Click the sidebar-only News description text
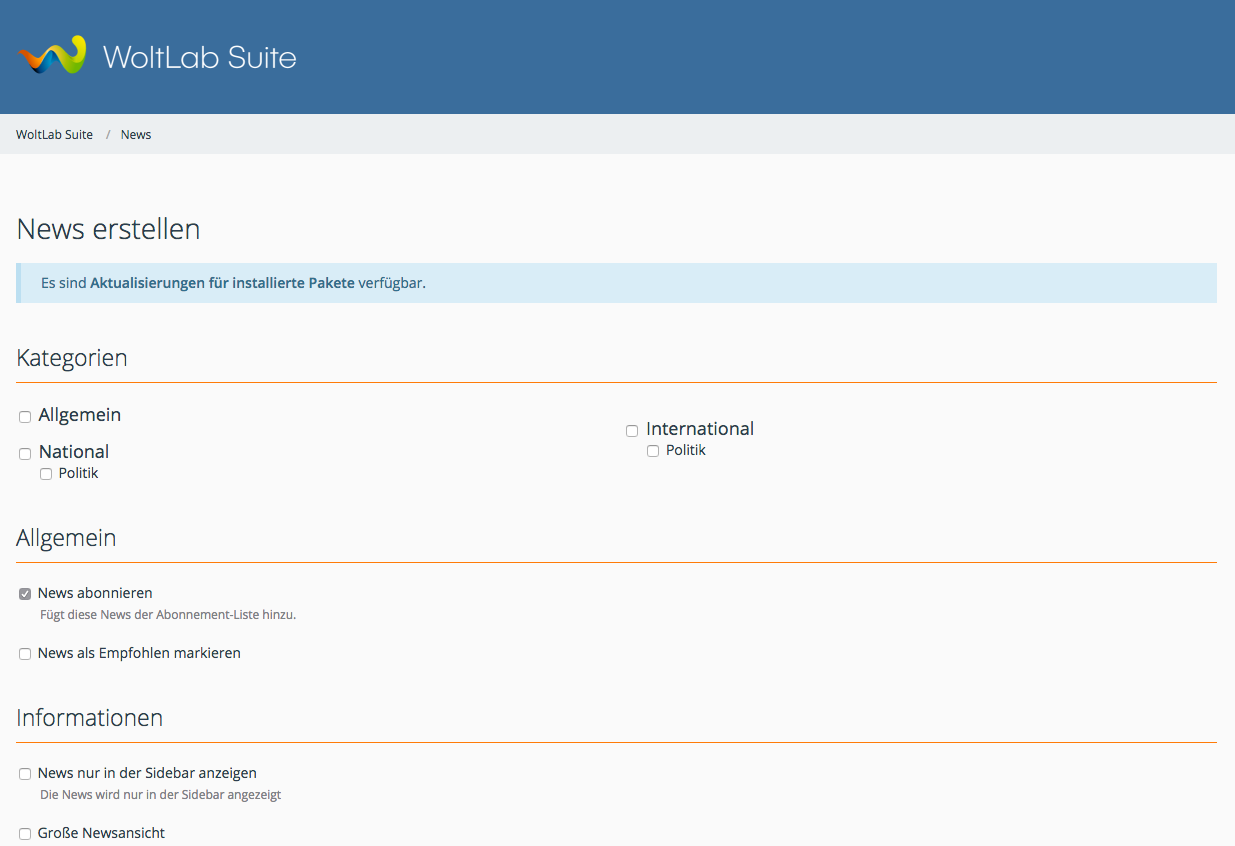 pos(160,795)
